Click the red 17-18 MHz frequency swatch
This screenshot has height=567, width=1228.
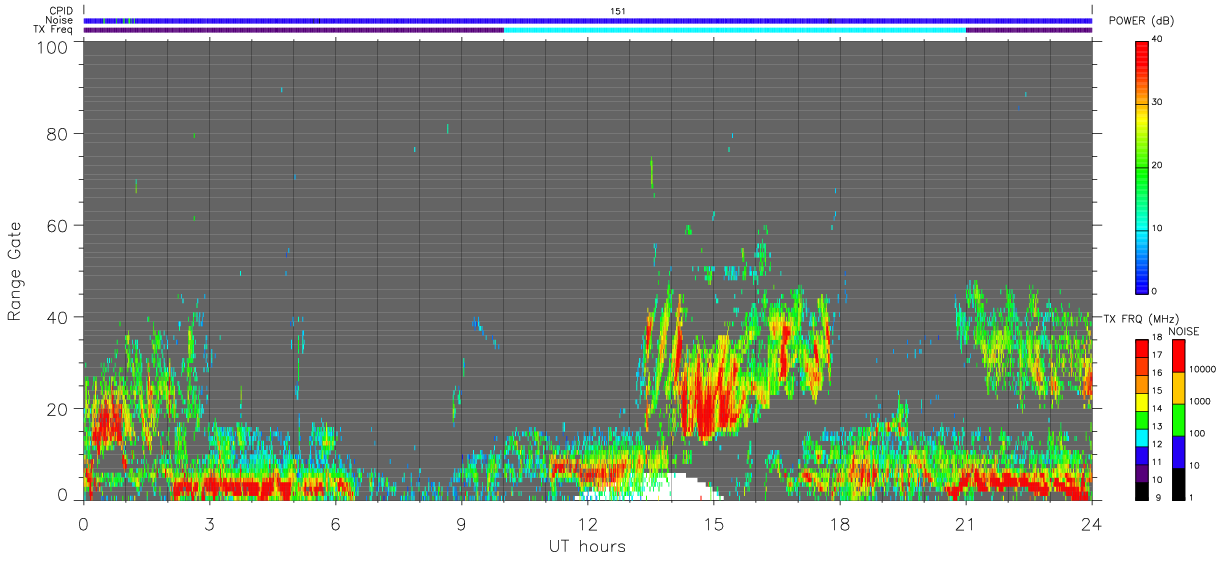pyautogui.click(x=1141, y=347)
